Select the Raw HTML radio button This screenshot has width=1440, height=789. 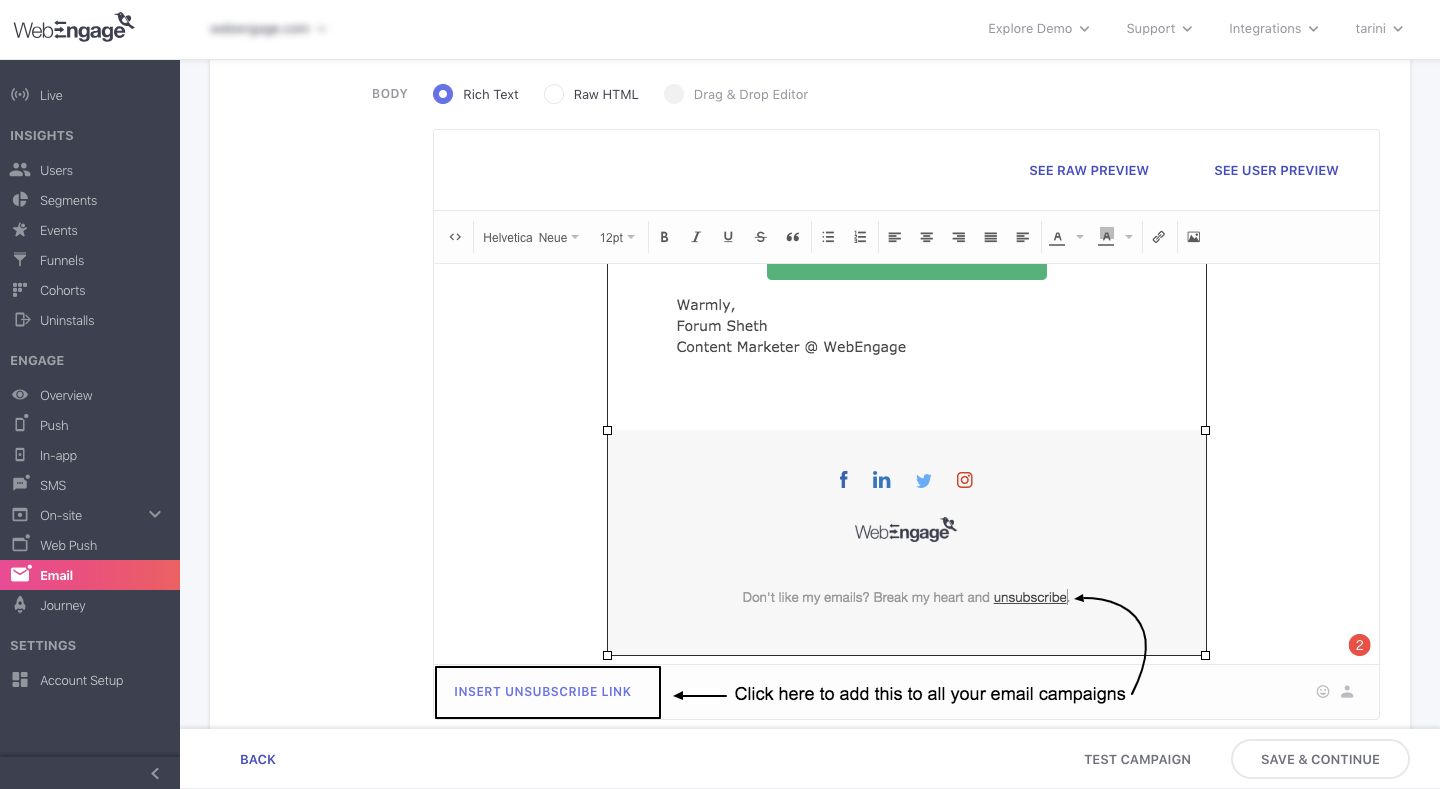click(x=554, y=94)
